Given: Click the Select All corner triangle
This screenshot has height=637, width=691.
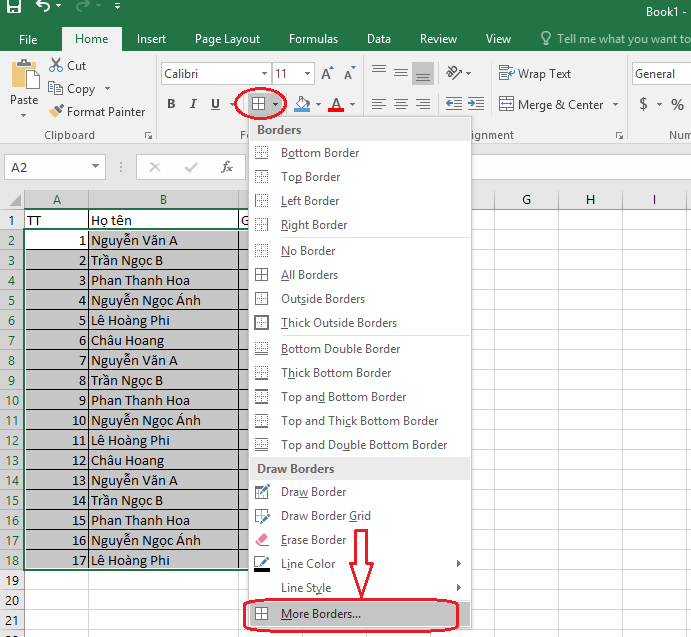Looking at the screenshot, I should [15, 200].
